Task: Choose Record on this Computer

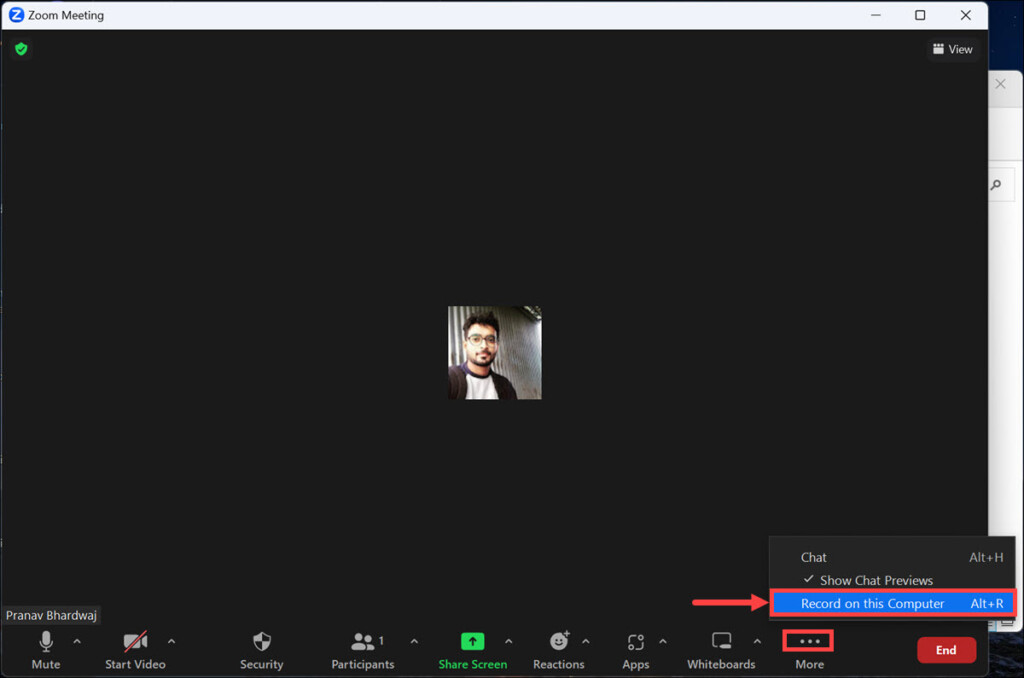Action: coord(872,603)
